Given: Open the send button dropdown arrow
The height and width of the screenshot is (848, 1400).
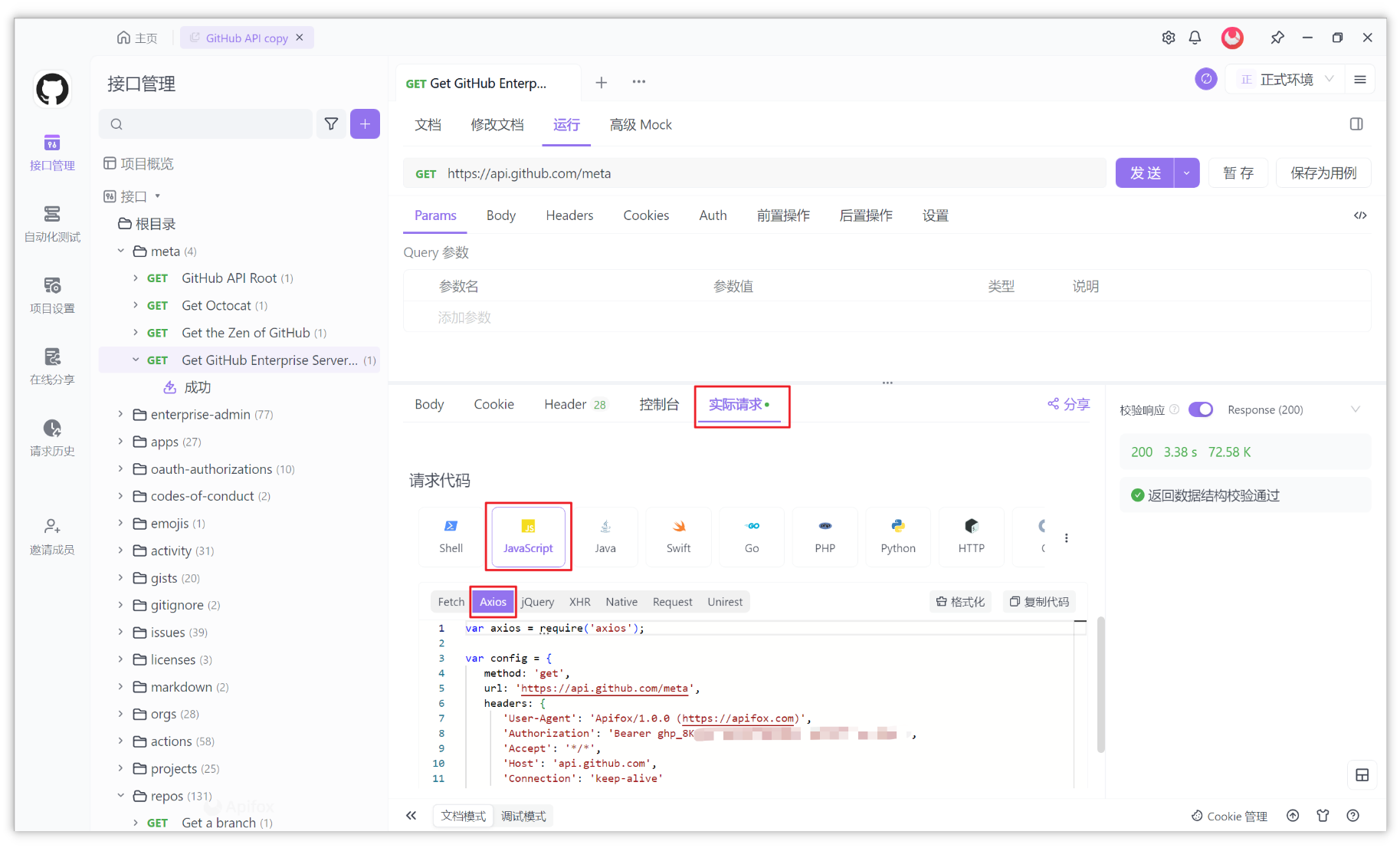Looking at the screenshot, I should (x=1186, y=173).
